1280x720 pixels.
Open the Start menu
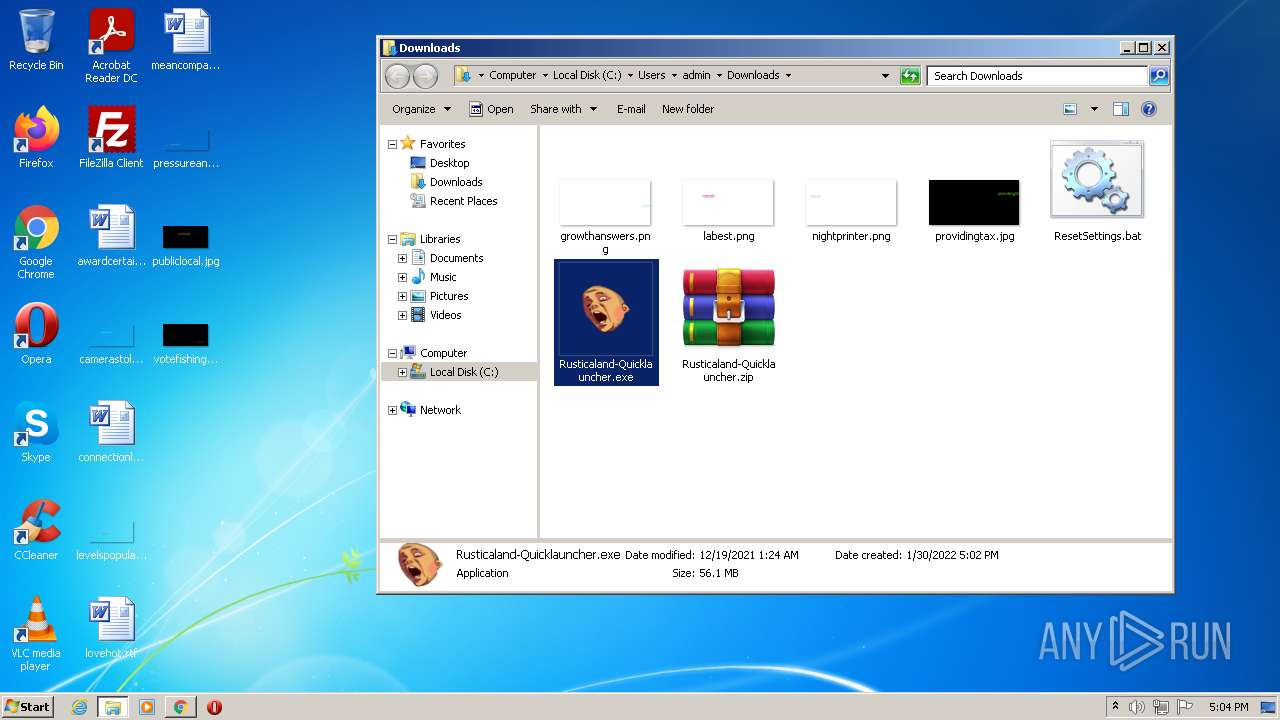tap(28, 706)
